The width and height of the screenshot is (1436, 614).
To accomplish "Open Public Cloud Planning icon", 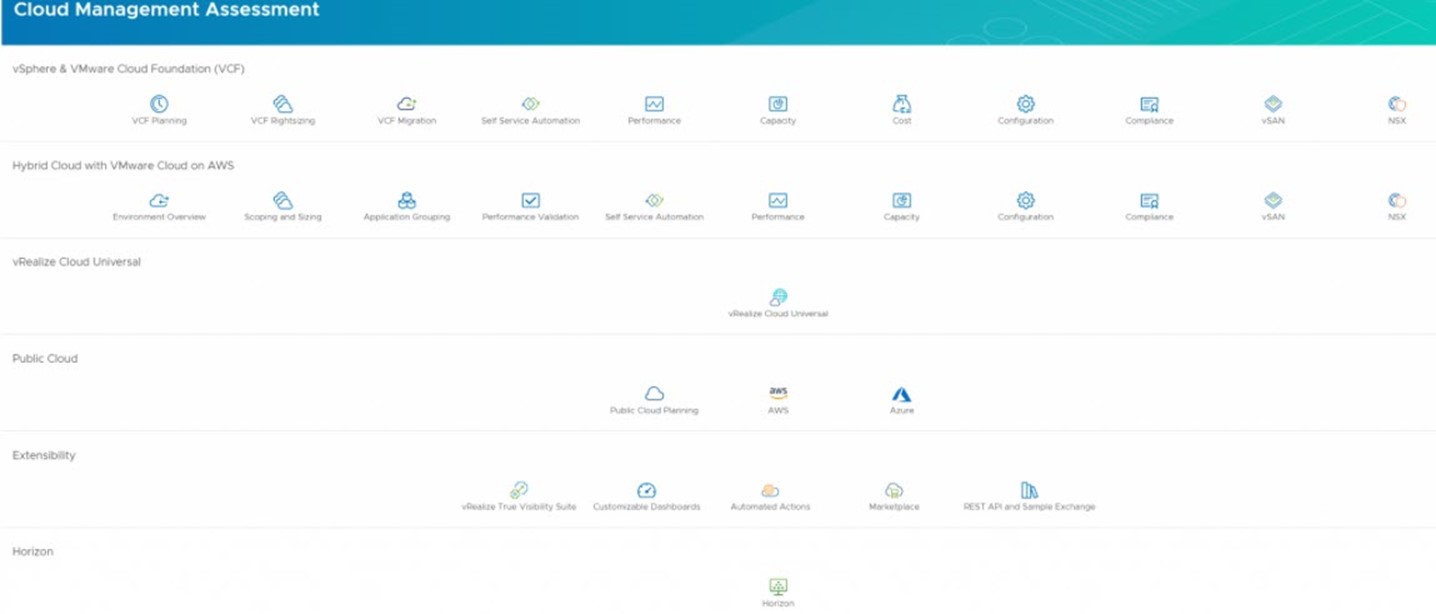I will coord(654,394).
